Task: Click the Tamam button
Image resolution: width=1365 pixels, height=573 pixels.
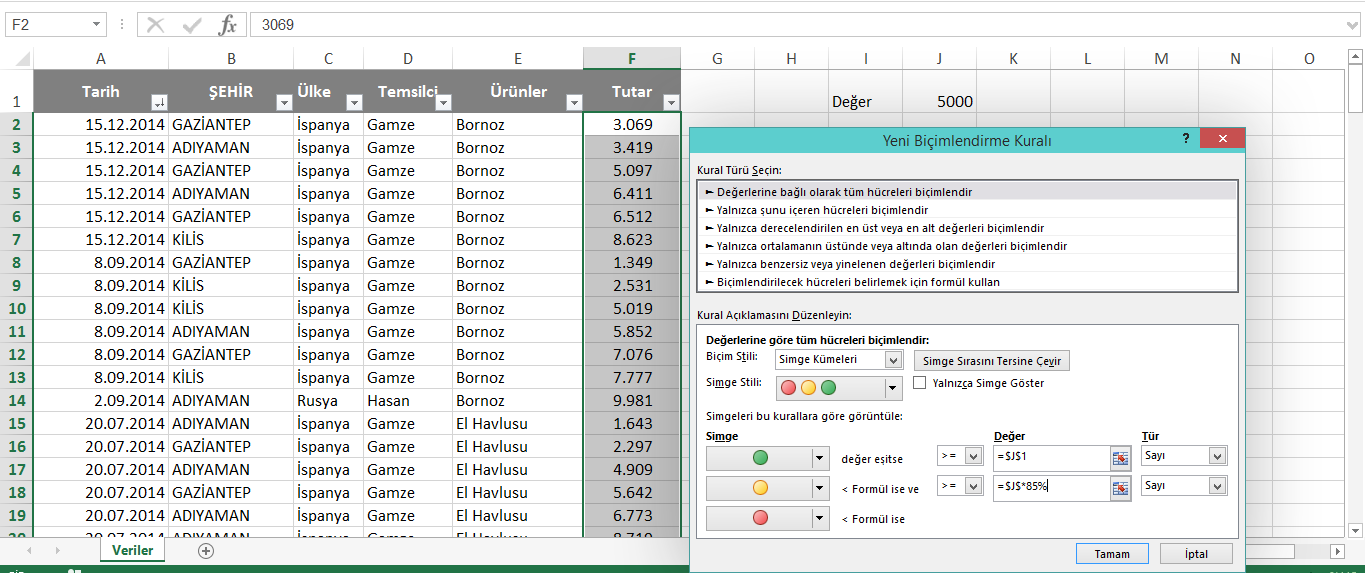Action: (1111, 554)
